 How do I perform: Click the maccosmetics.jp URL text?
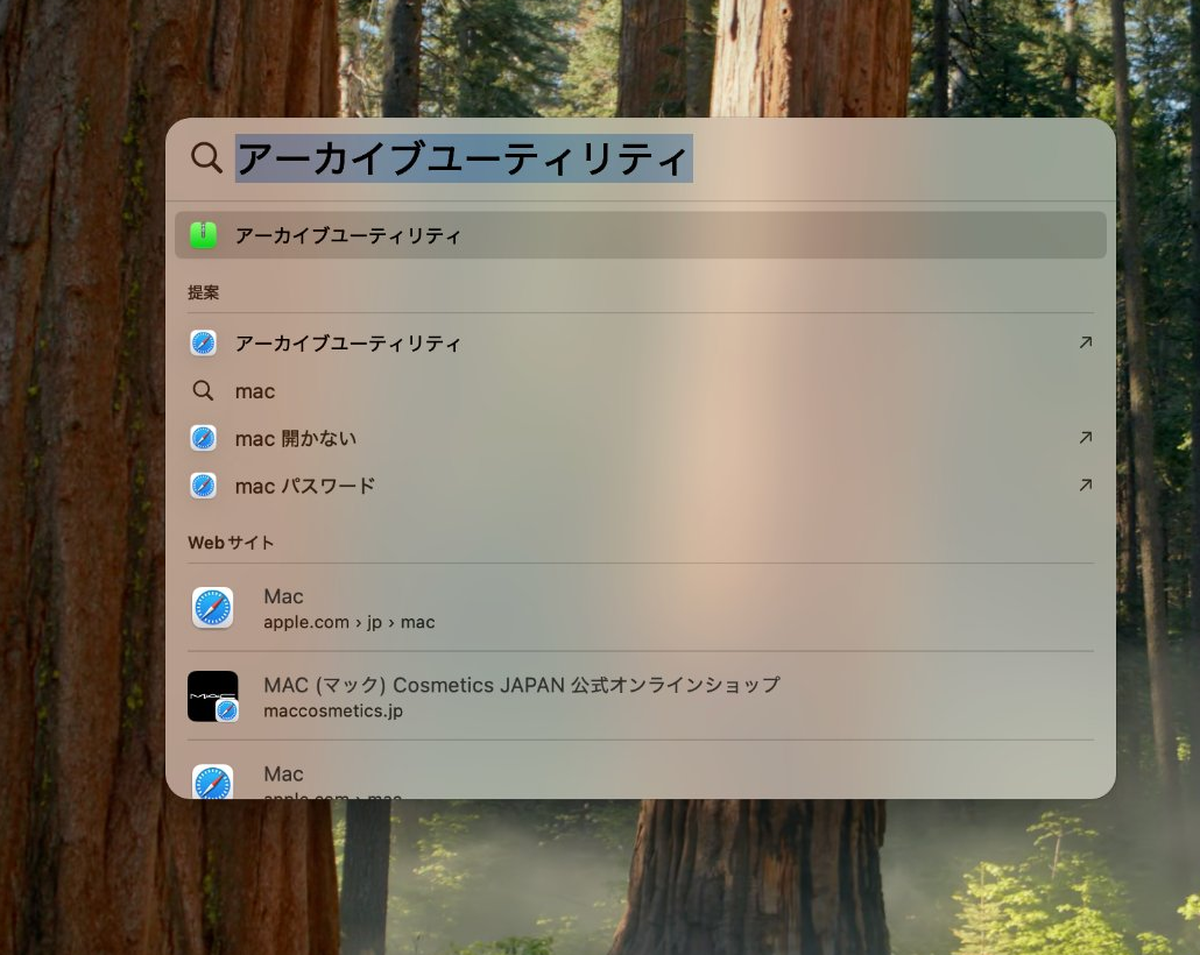[x=333, y=711]
